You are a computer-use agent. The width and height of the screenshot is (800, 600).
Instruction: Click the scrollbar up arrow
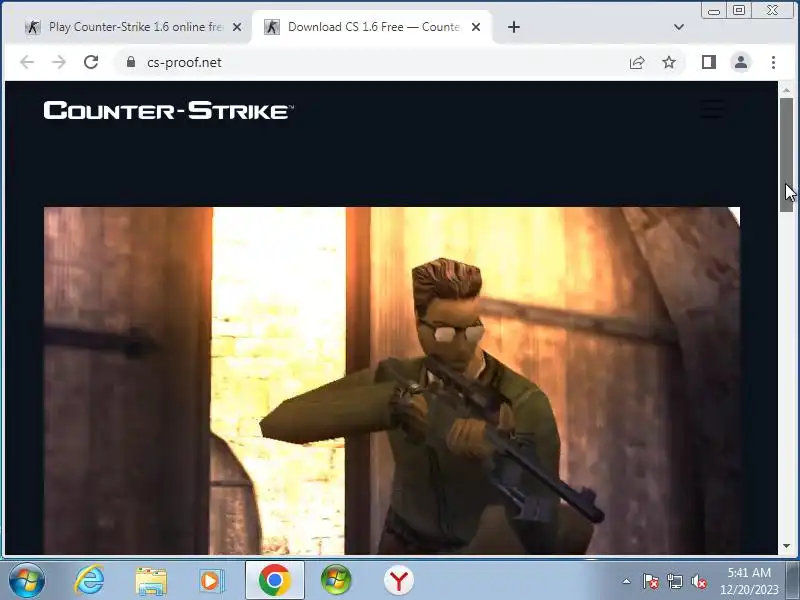click(x=786, y=90)
